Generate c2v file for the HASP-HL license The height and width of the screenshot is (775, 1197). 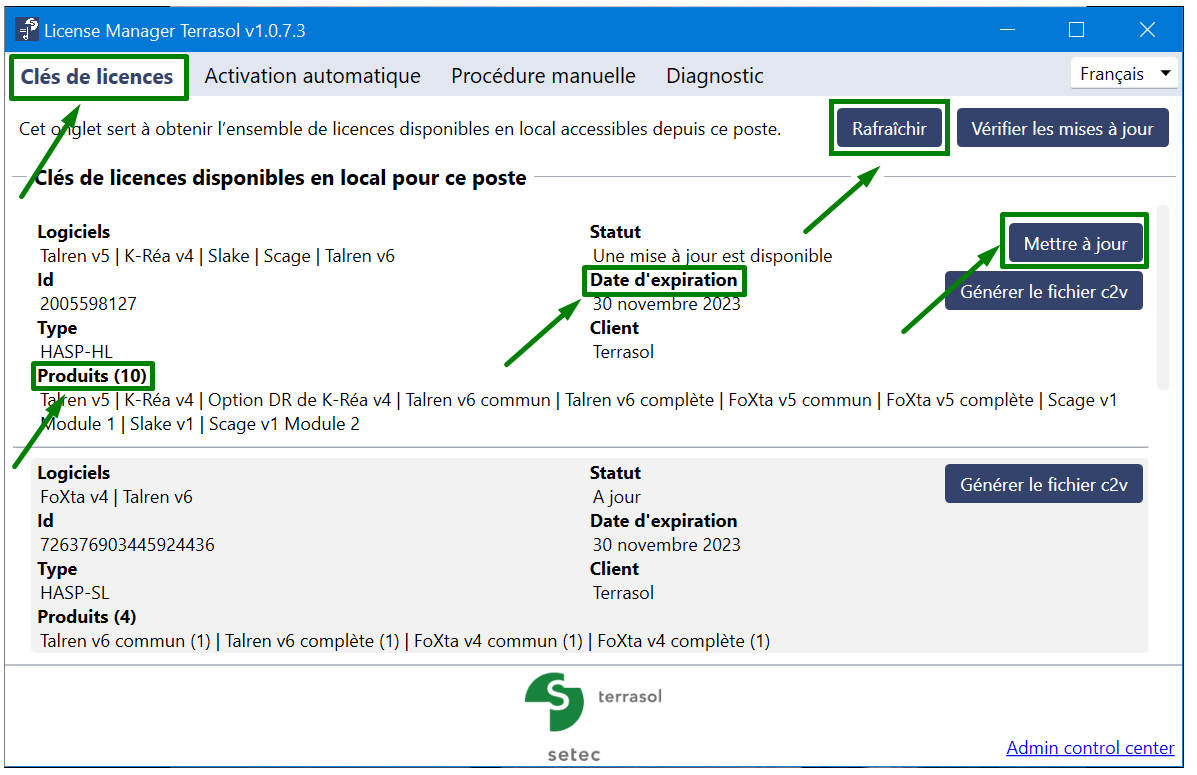coord(1044,292)
